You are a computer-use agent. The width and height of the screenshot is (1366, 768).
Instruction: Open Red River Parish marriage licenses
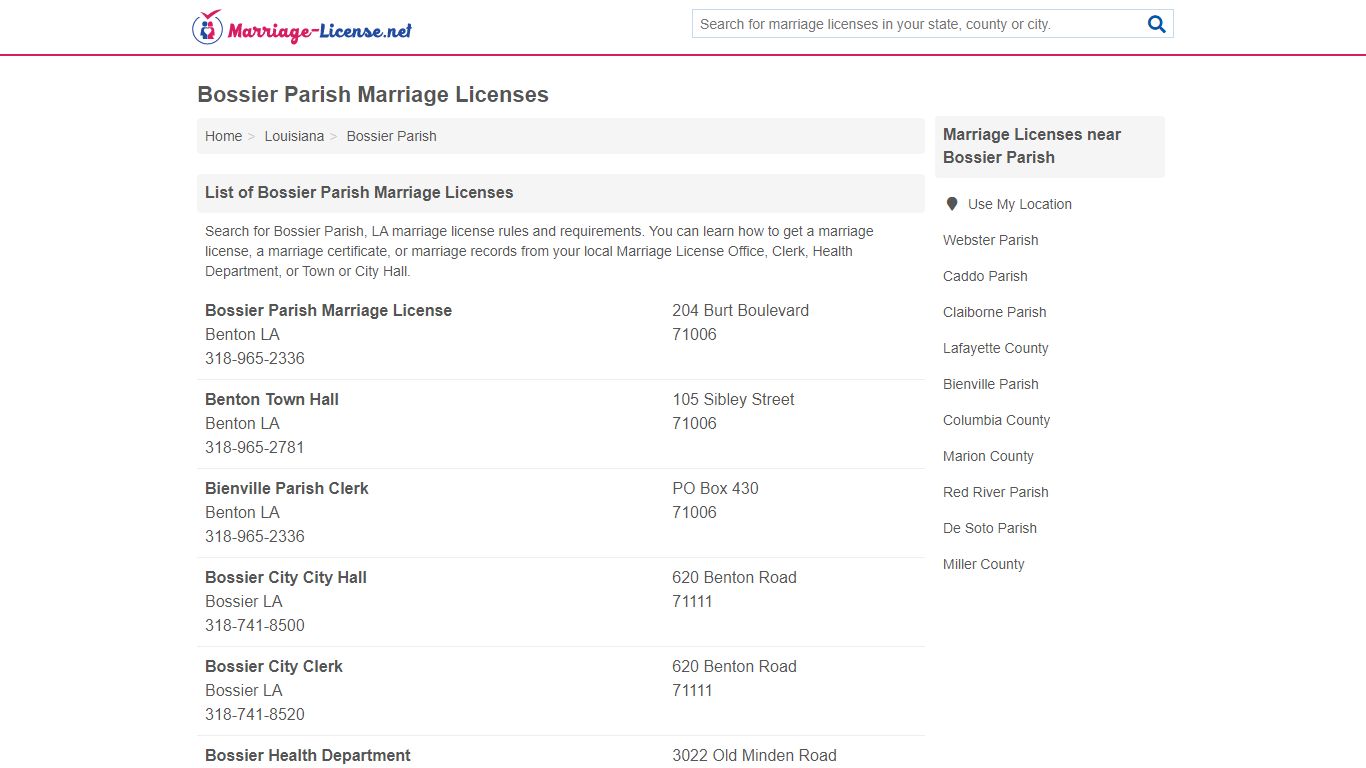point(995,492)
